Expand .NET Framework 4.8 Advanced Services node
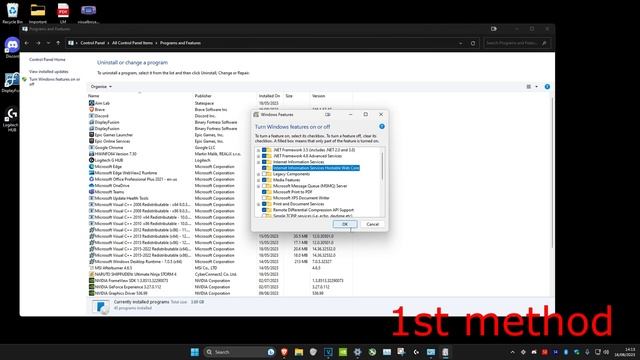The image size is (640, 360). (x=258, y=156)
